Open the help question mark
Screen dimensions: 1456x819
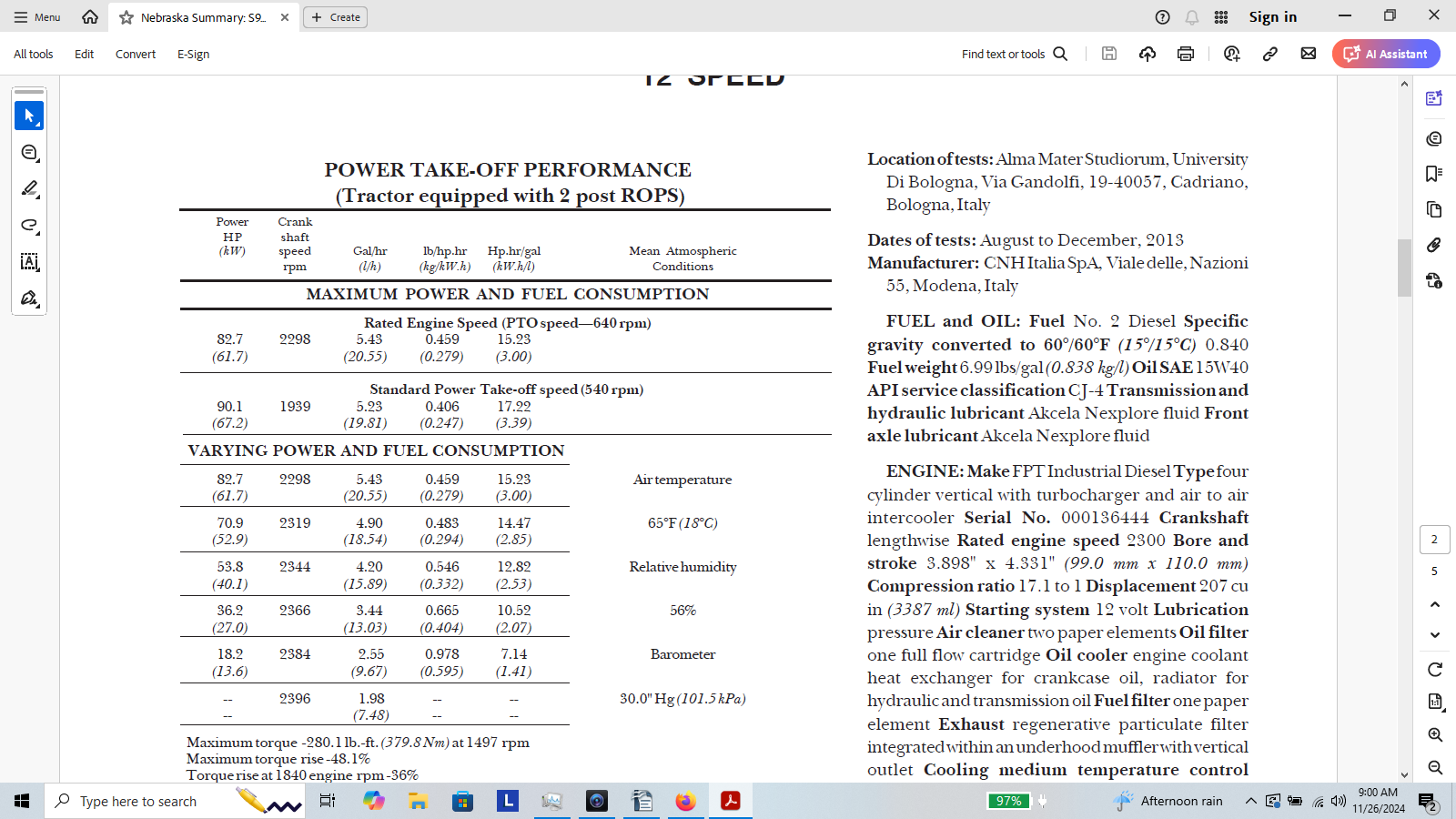click(x=1162, y=17)
